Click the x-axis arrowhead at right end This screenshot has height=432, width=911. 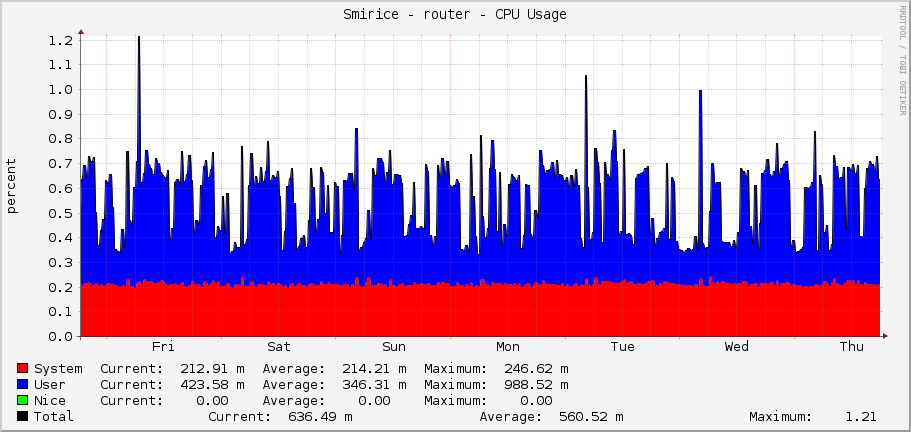coord(885,336)
